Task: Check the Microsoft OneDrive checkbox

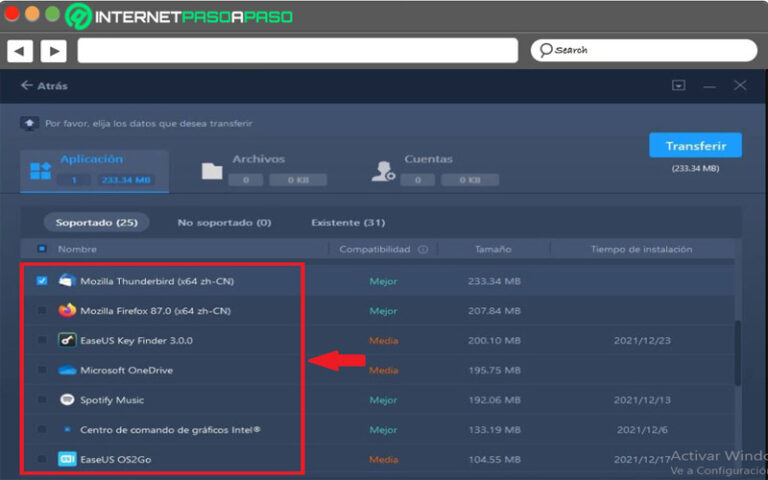Action: 42,370
